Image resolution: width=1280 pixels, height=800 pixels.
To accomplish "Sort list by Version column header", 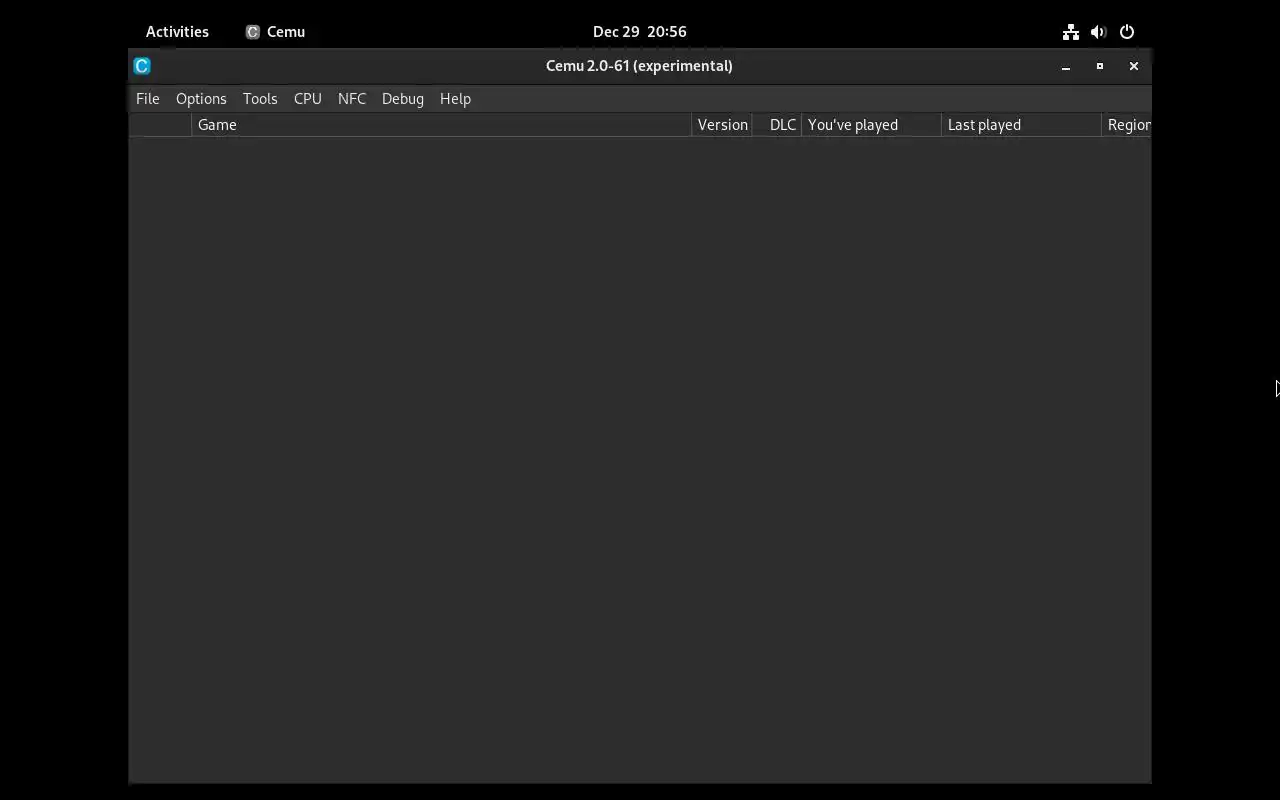I will [x=722, y=125].
